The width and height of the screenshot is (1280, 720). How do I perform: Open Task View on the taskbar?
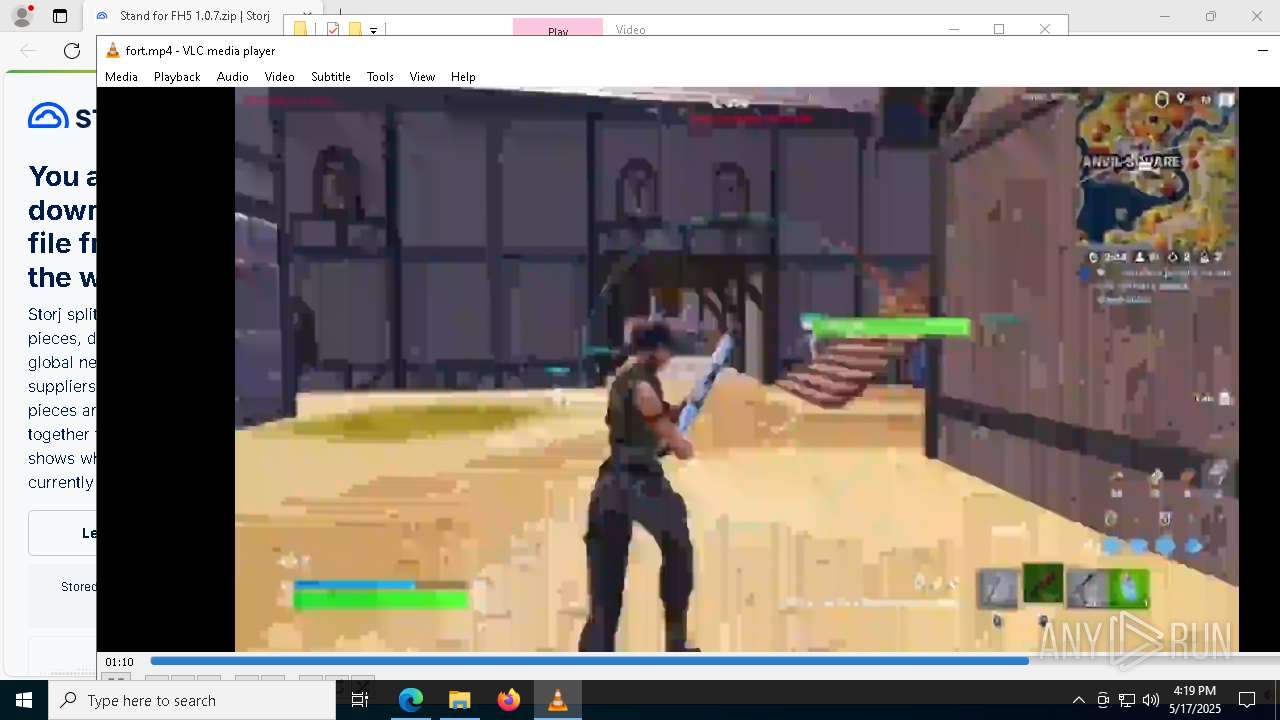360,700
